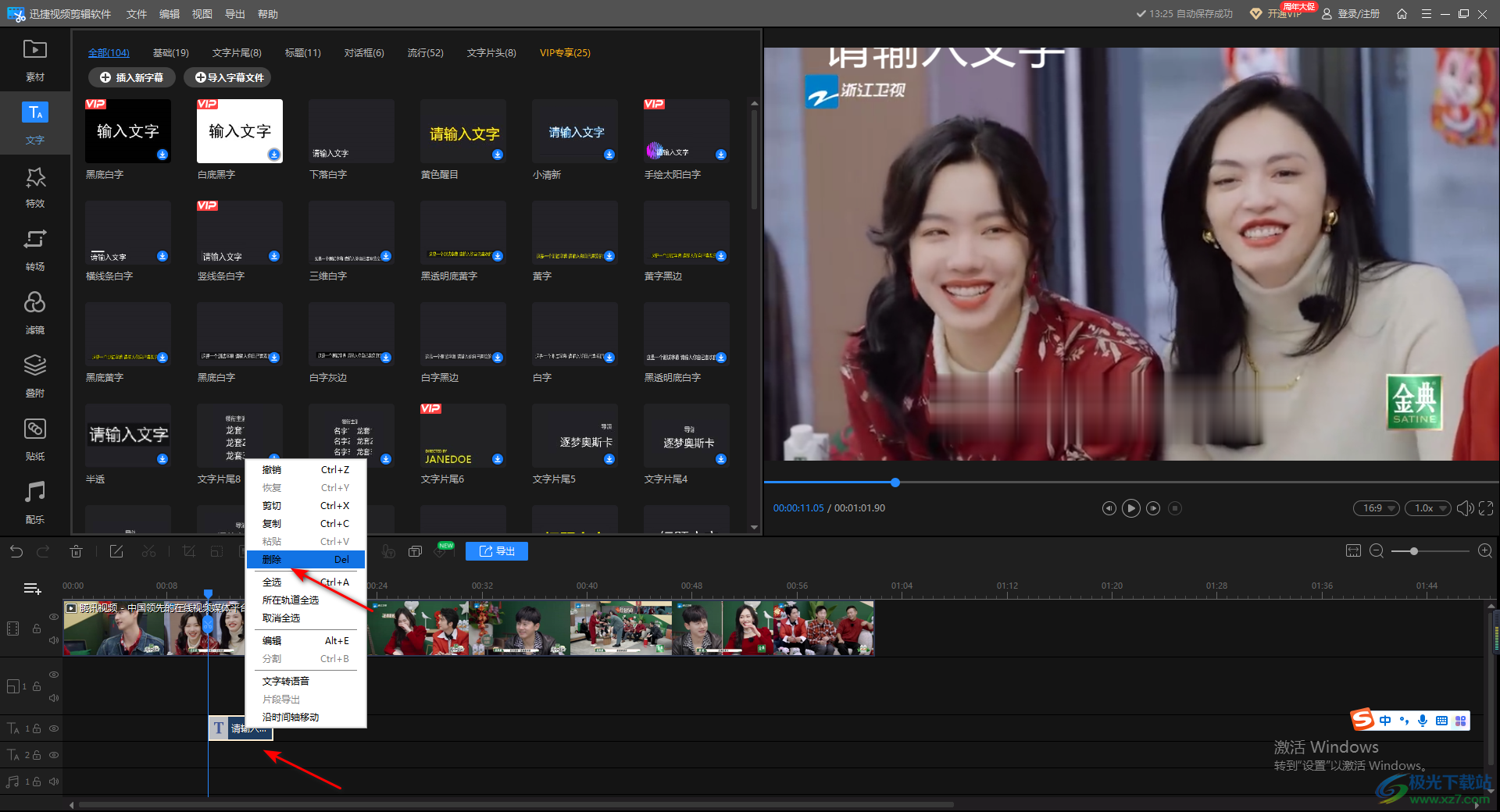Open the 视图 menu

202,14
